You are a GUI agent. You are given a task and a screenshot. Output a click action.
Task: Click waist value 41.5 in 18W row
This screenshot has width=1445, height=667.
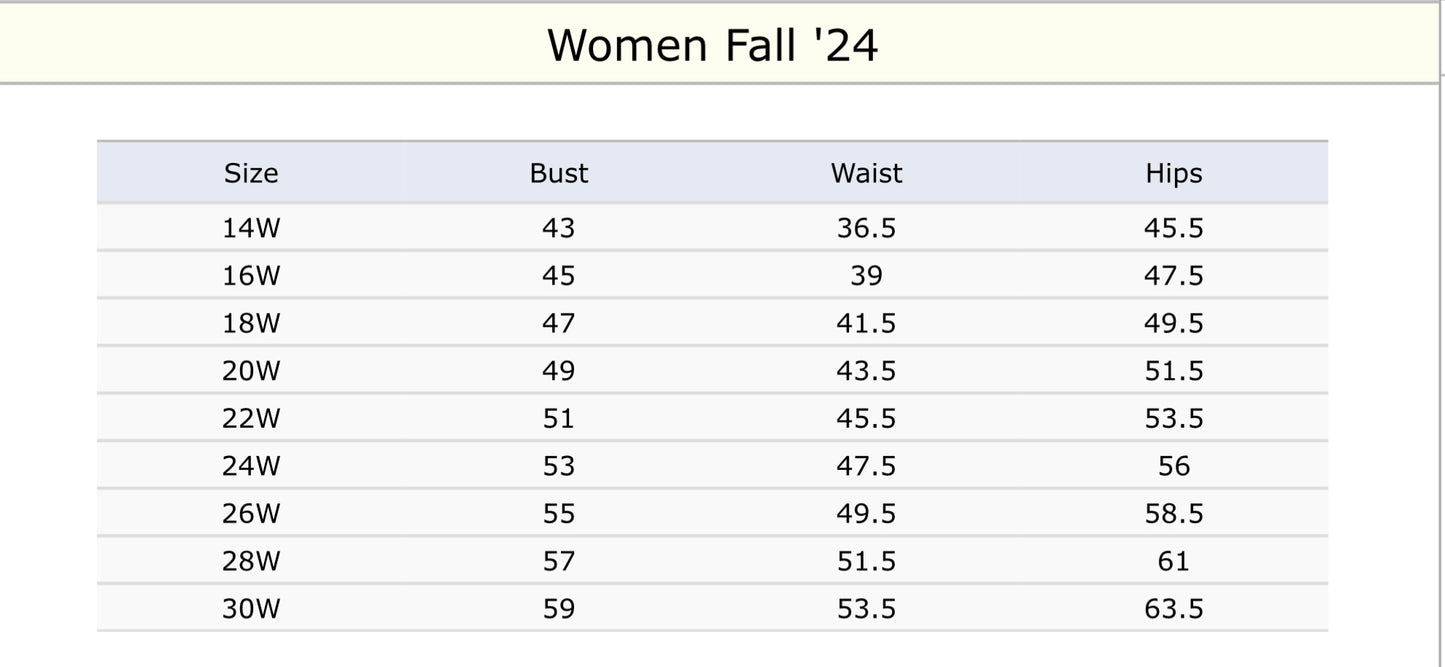click(866, 323)
